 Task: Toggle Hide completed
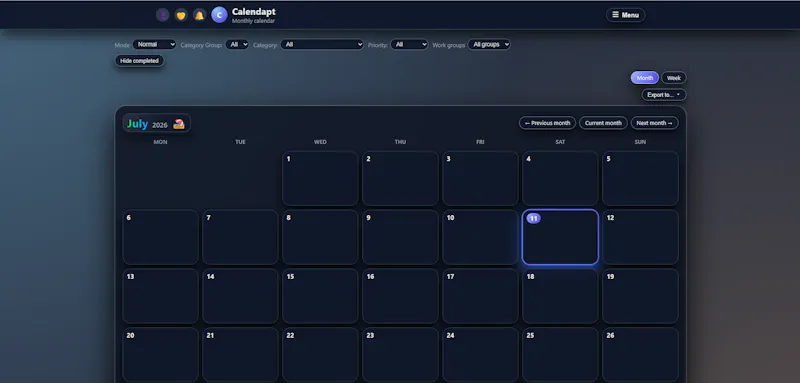tap(139, 61)
